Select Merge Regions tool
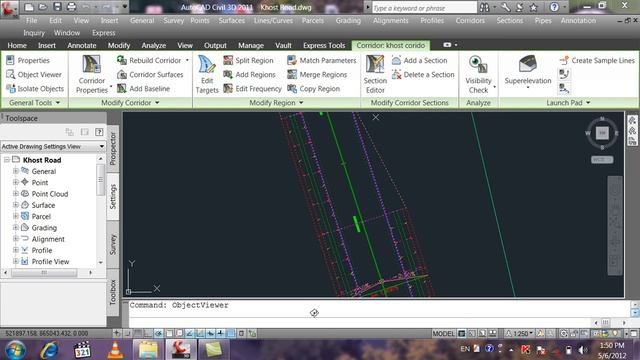This screenshot has height=360, width=640. [x=317, y=75]
